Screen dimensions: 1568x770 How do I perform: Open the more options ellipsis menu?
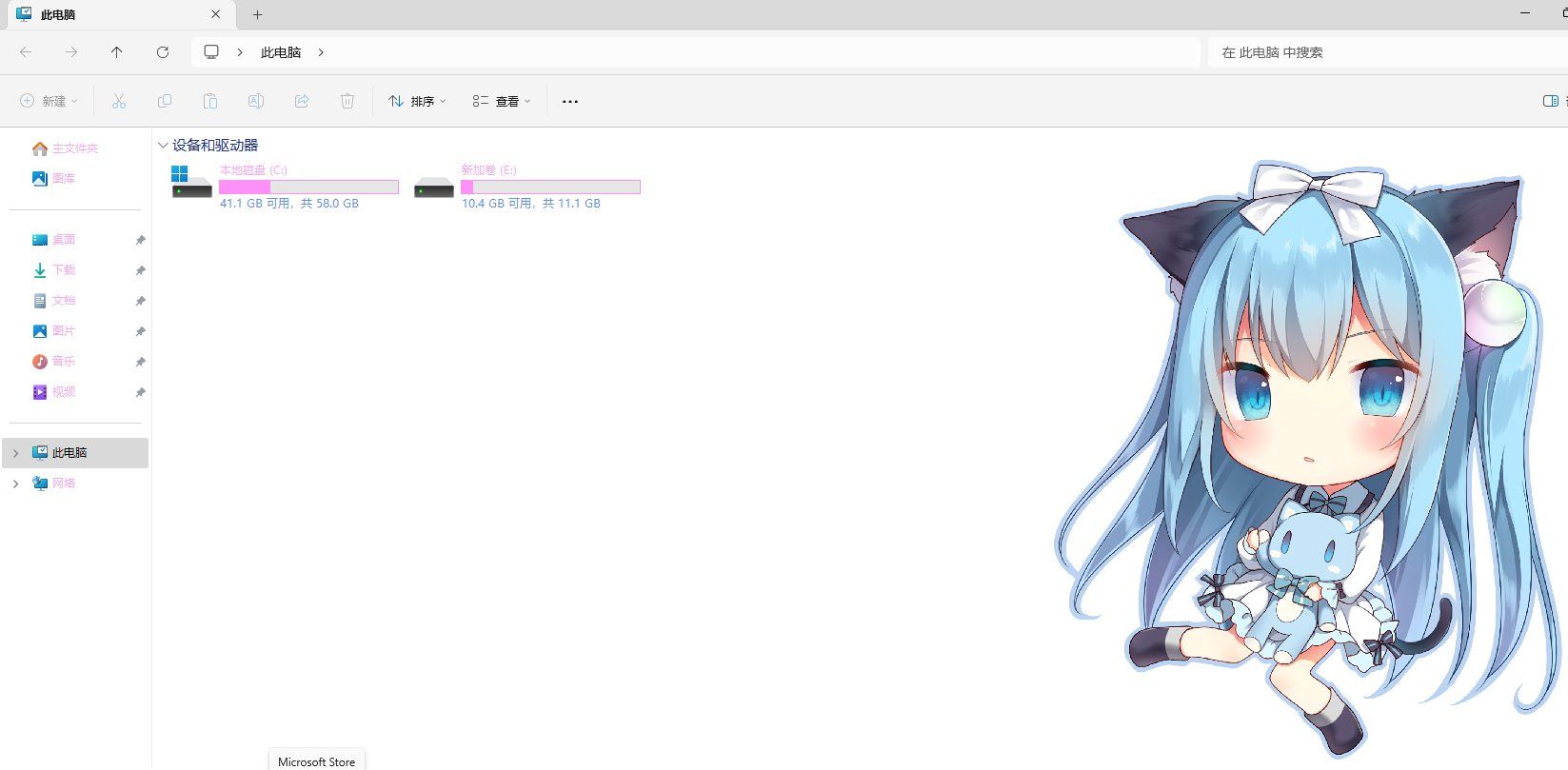pos(570,101)
